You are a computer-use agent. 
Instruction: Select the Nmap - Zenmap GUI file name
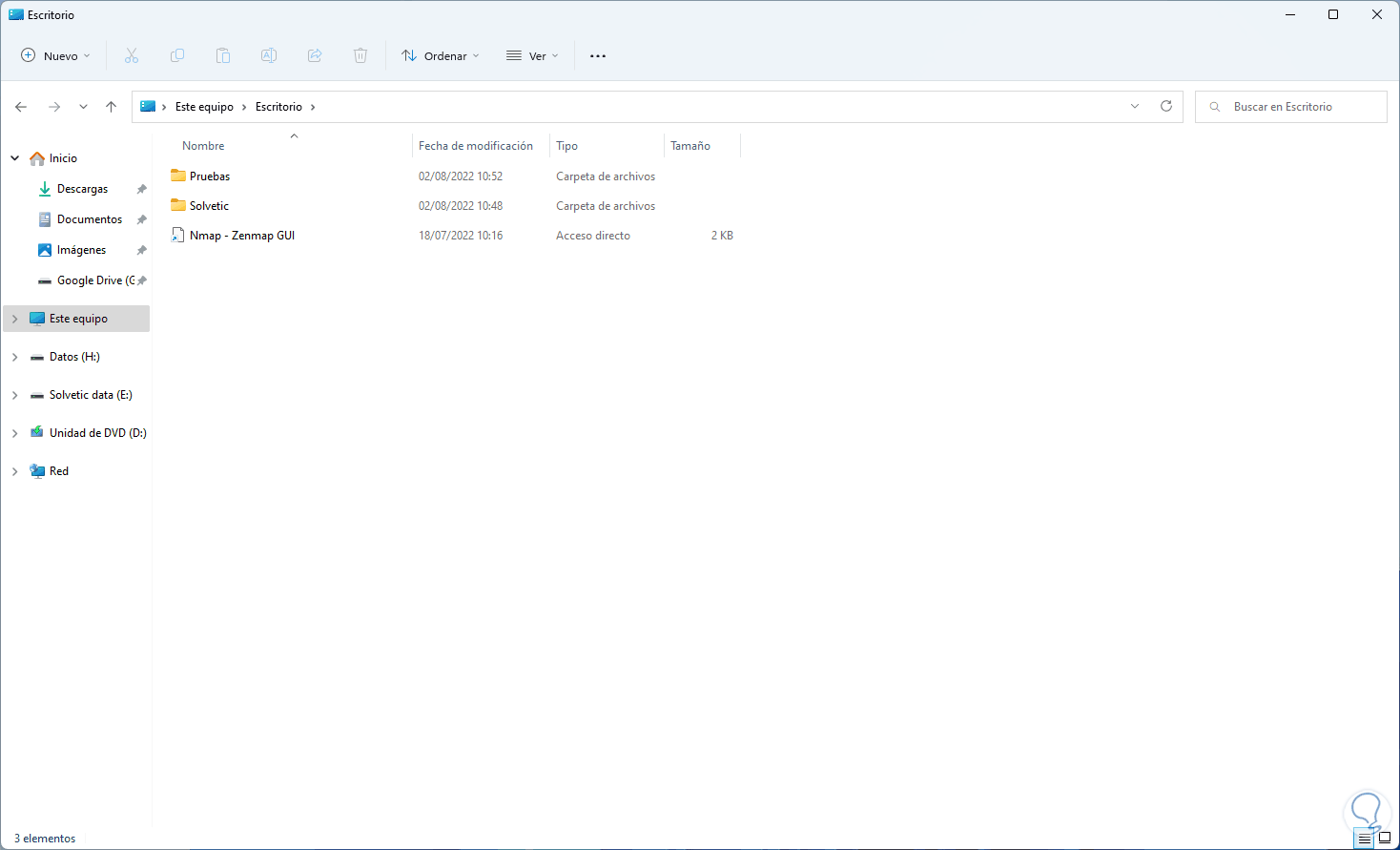(x=242, y=236)
